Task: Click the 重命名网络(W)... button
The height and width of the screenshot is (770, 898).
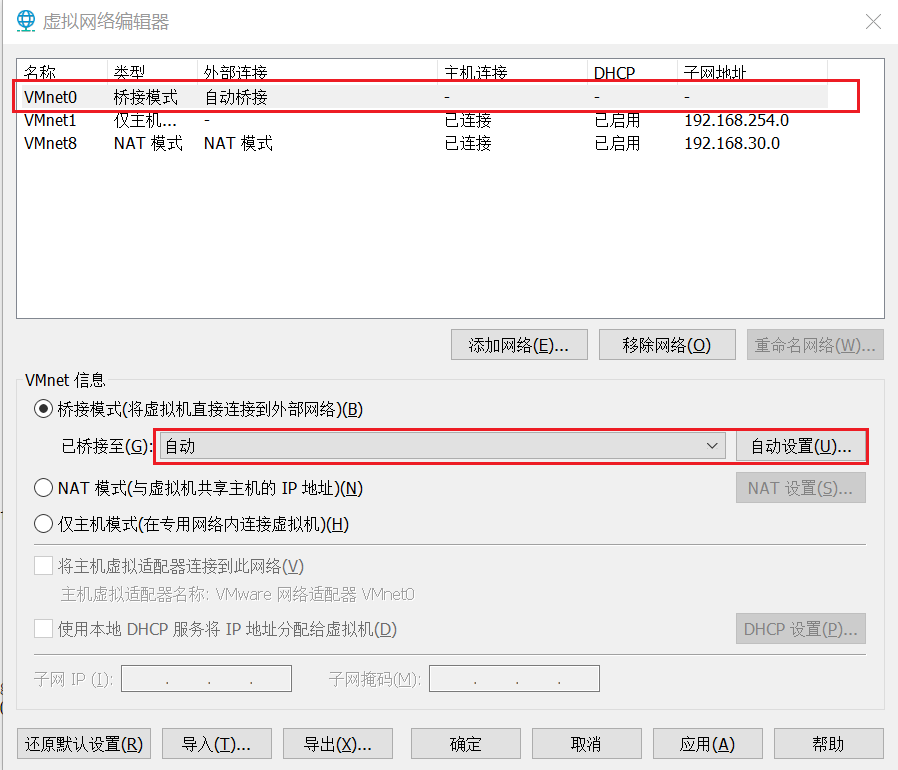Action: (815, 345)
